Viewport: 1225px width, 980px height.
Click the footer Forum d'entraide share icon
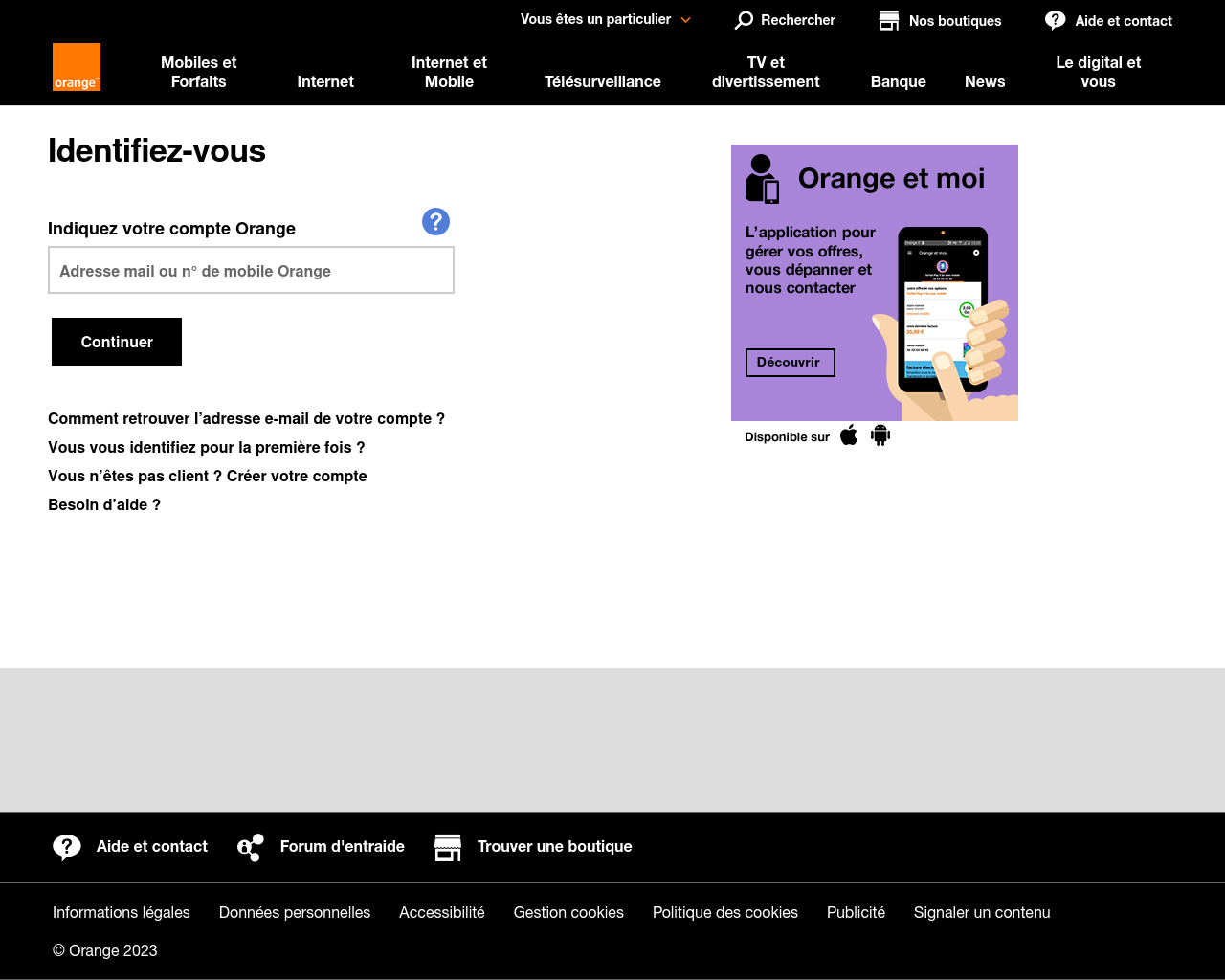tap(251, 847)
